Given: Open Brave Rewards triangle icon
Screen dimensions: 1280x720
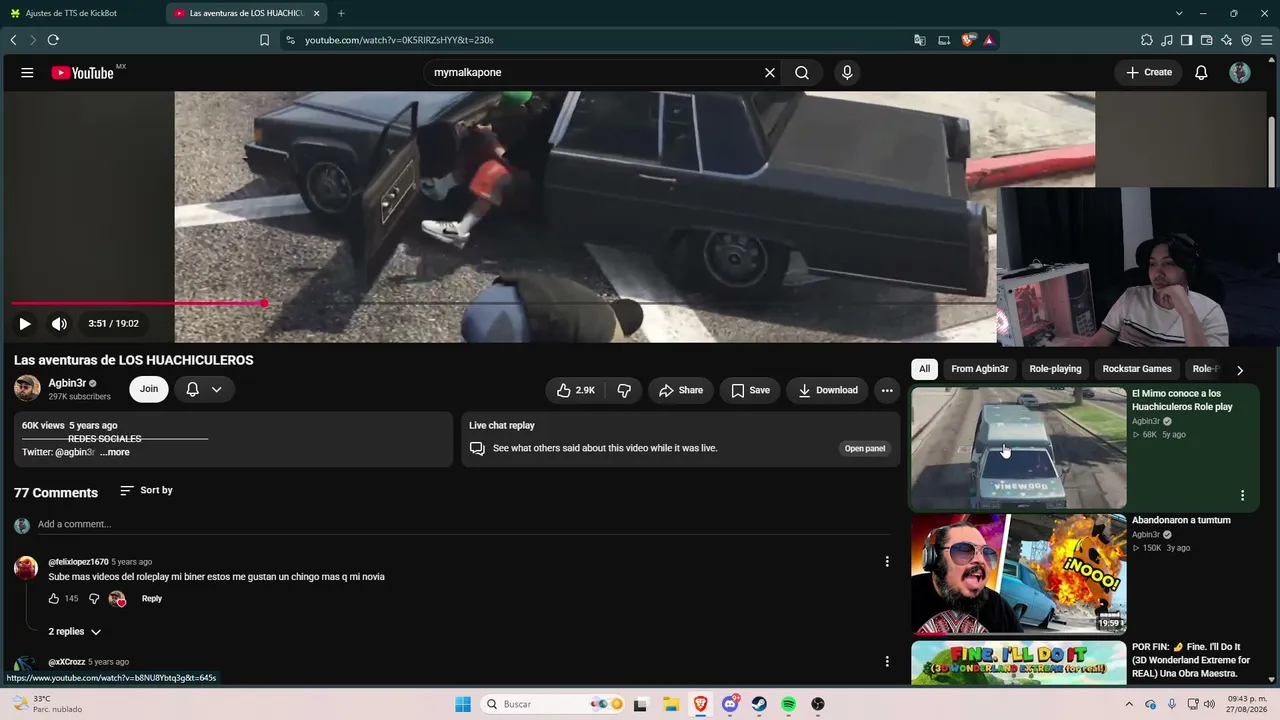Looking at the screenshot, I should point(989,40).
